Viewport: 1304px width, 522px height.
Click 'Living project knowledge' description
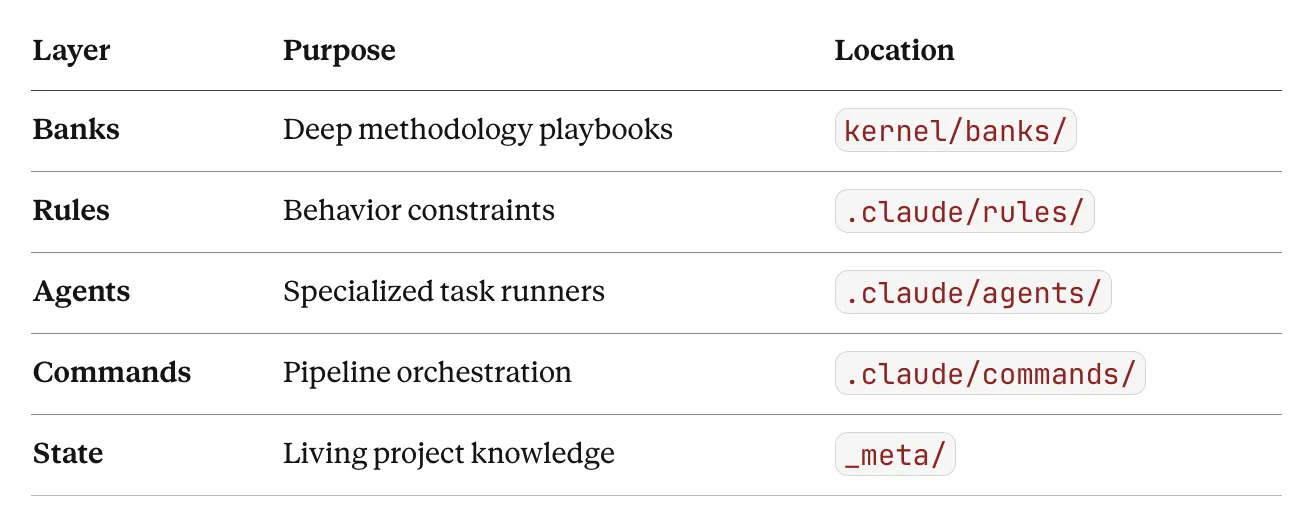tap(449, 454)
